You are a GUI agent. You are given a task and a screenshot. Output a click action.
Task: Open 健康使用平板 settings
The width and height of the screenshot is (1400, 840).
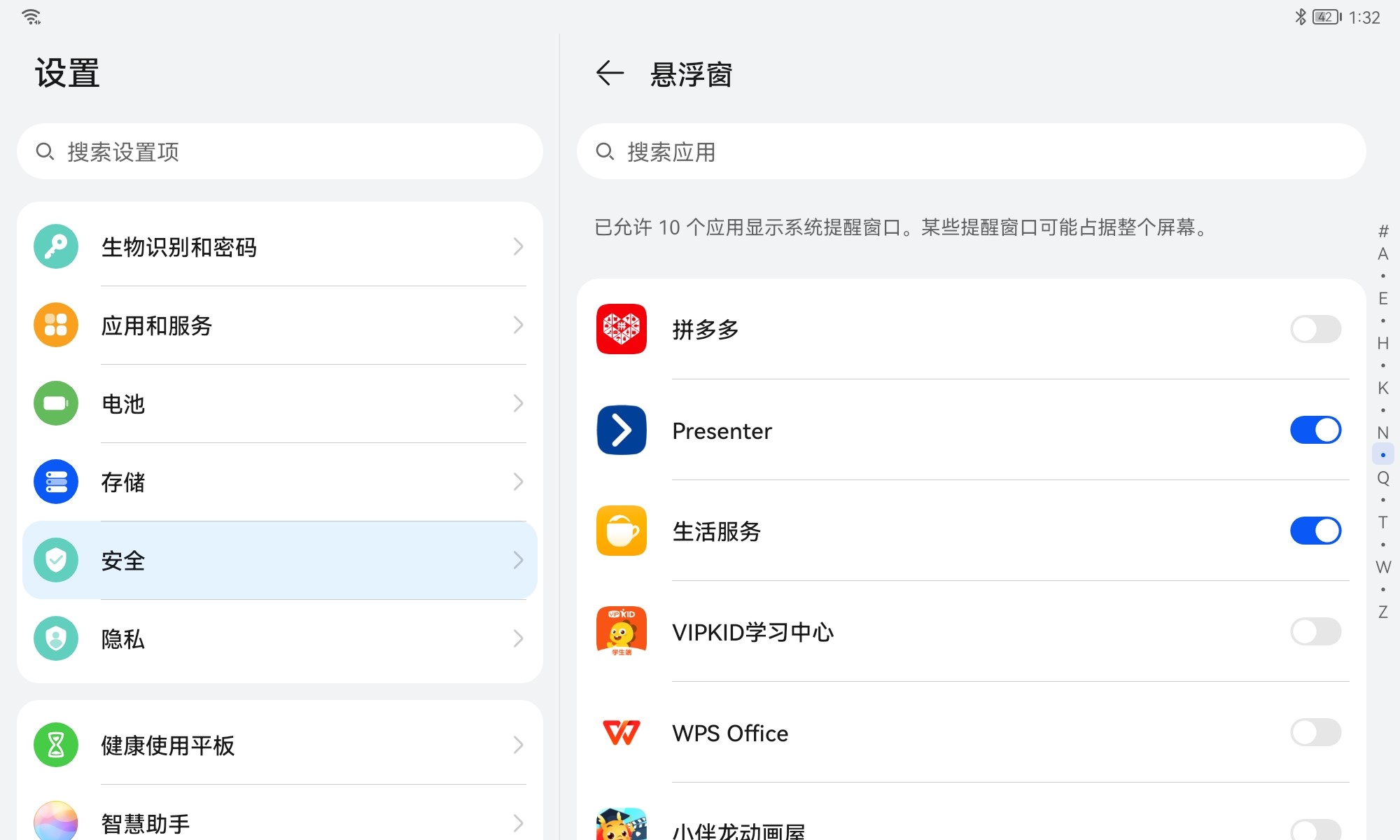click(280, 745)
